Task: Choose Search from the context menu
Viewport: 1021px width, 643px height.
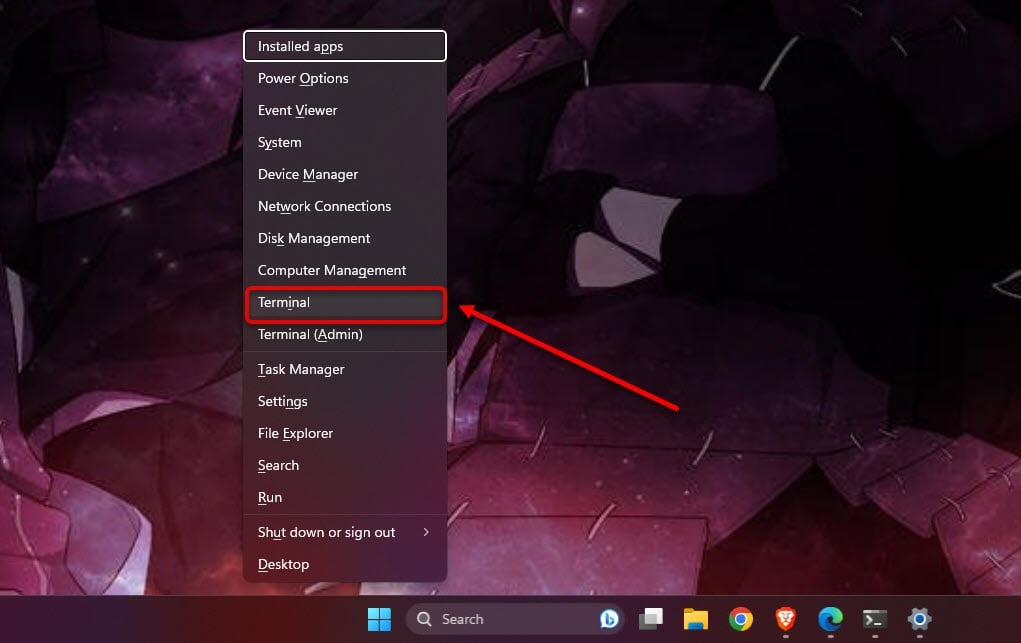Action: click(345, 465)
